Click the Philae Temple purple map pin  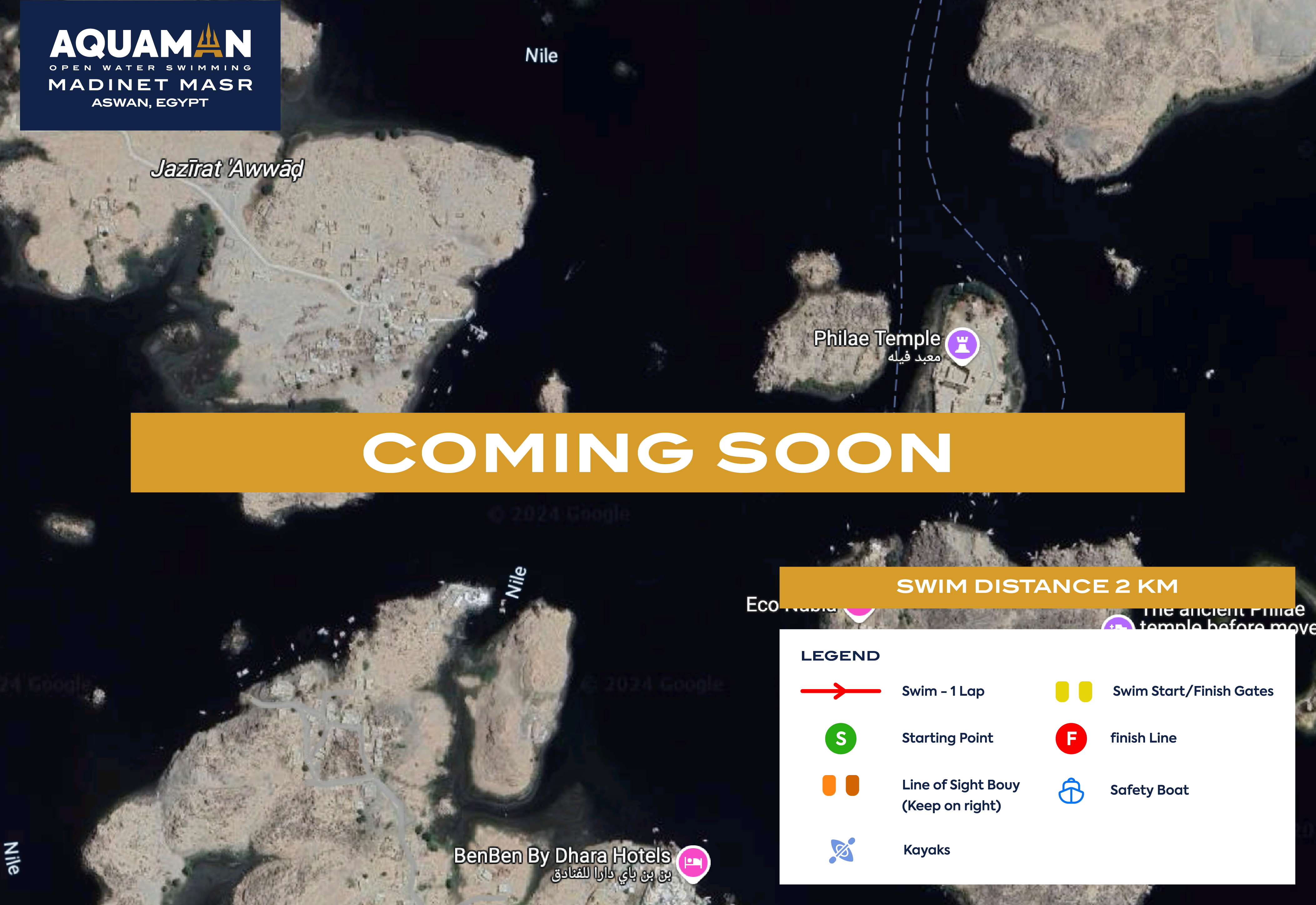tap(962, 344)
